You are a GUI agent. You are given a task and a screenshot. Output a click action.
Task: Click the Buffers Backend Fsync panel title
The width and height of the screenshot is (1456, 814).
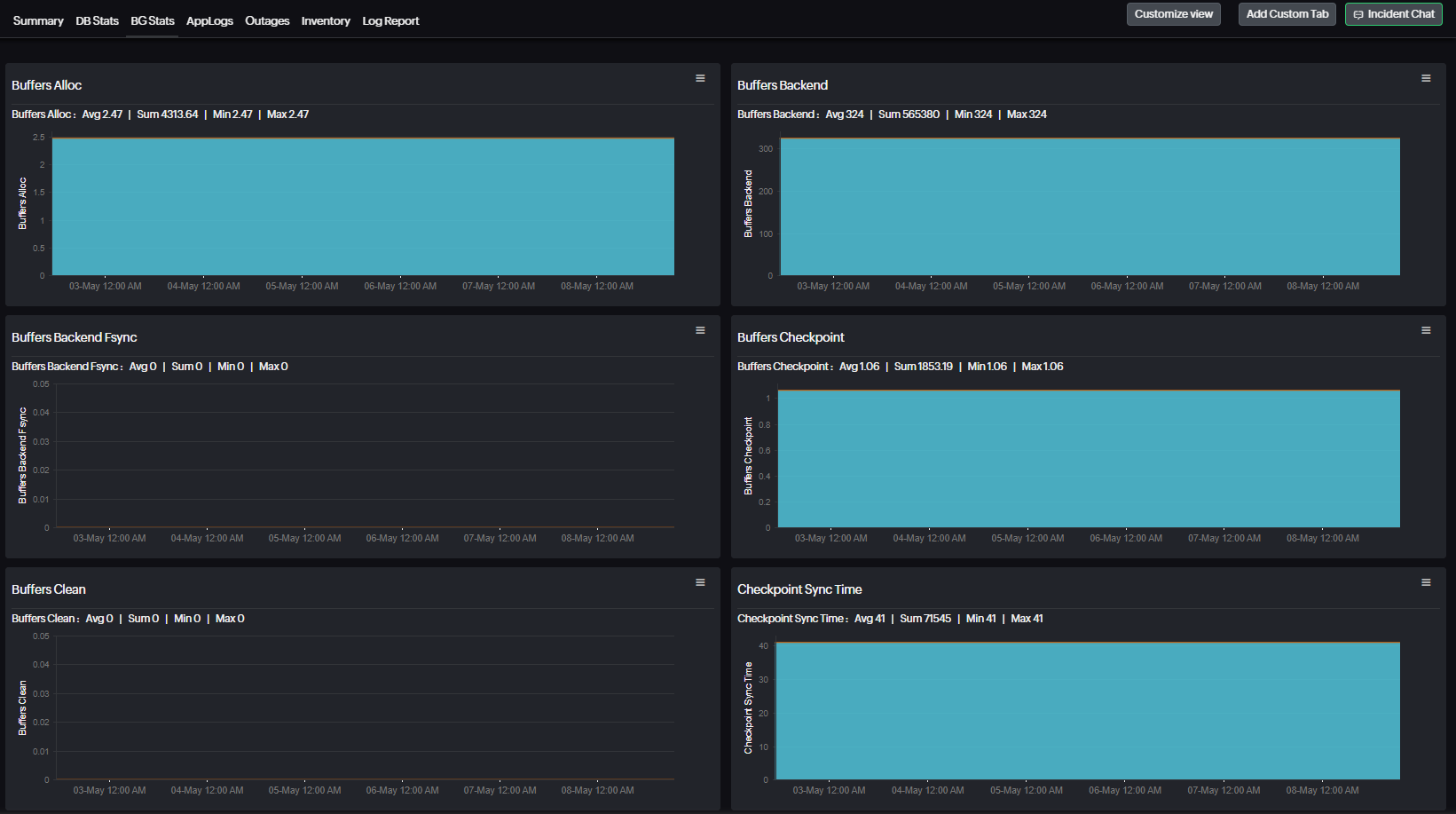point(75,337)
